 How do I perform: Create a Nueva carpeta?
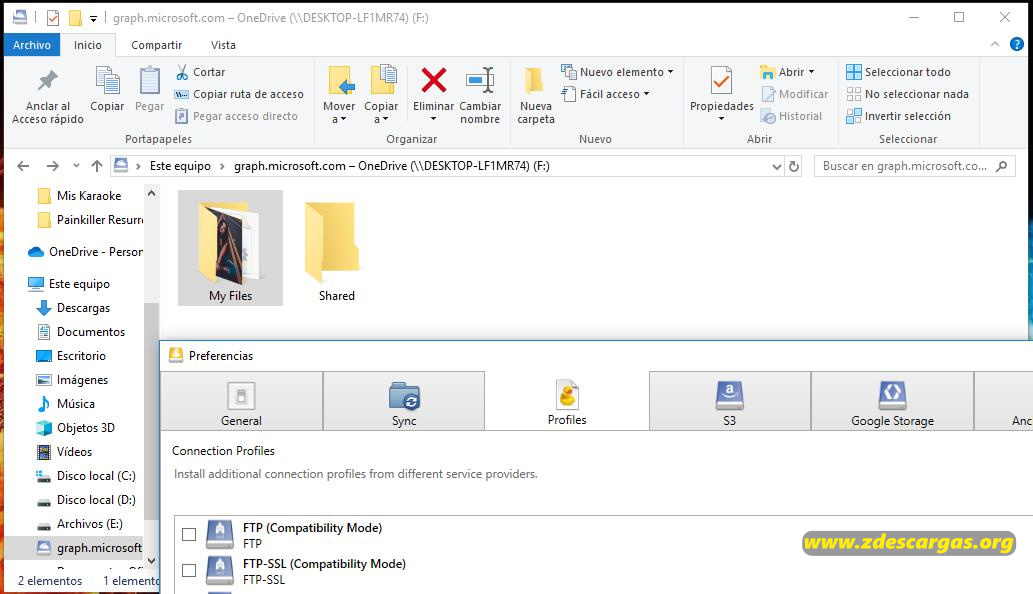coord(536,96)
